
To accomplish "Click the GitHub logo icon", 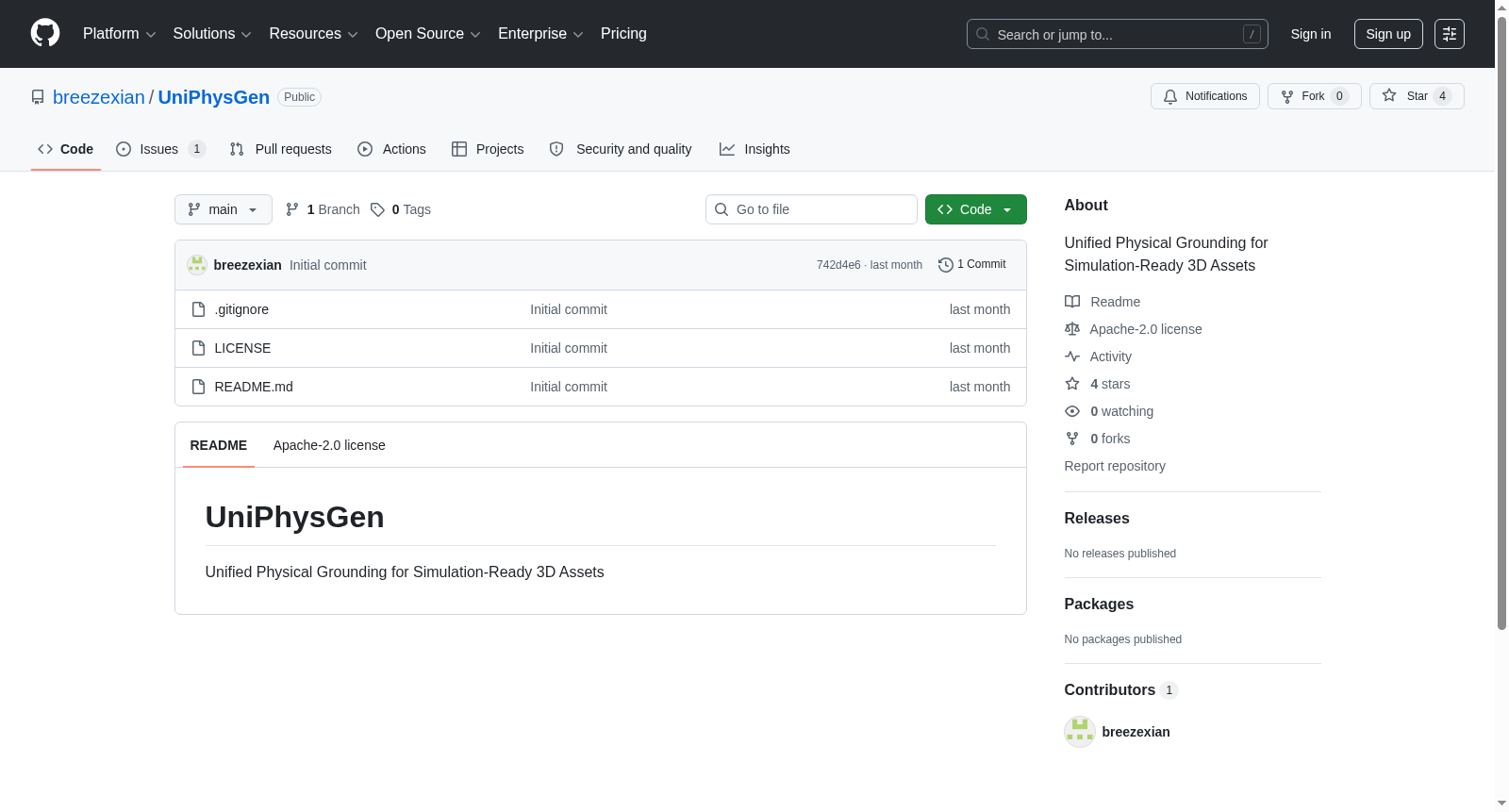I will point(45,33).
